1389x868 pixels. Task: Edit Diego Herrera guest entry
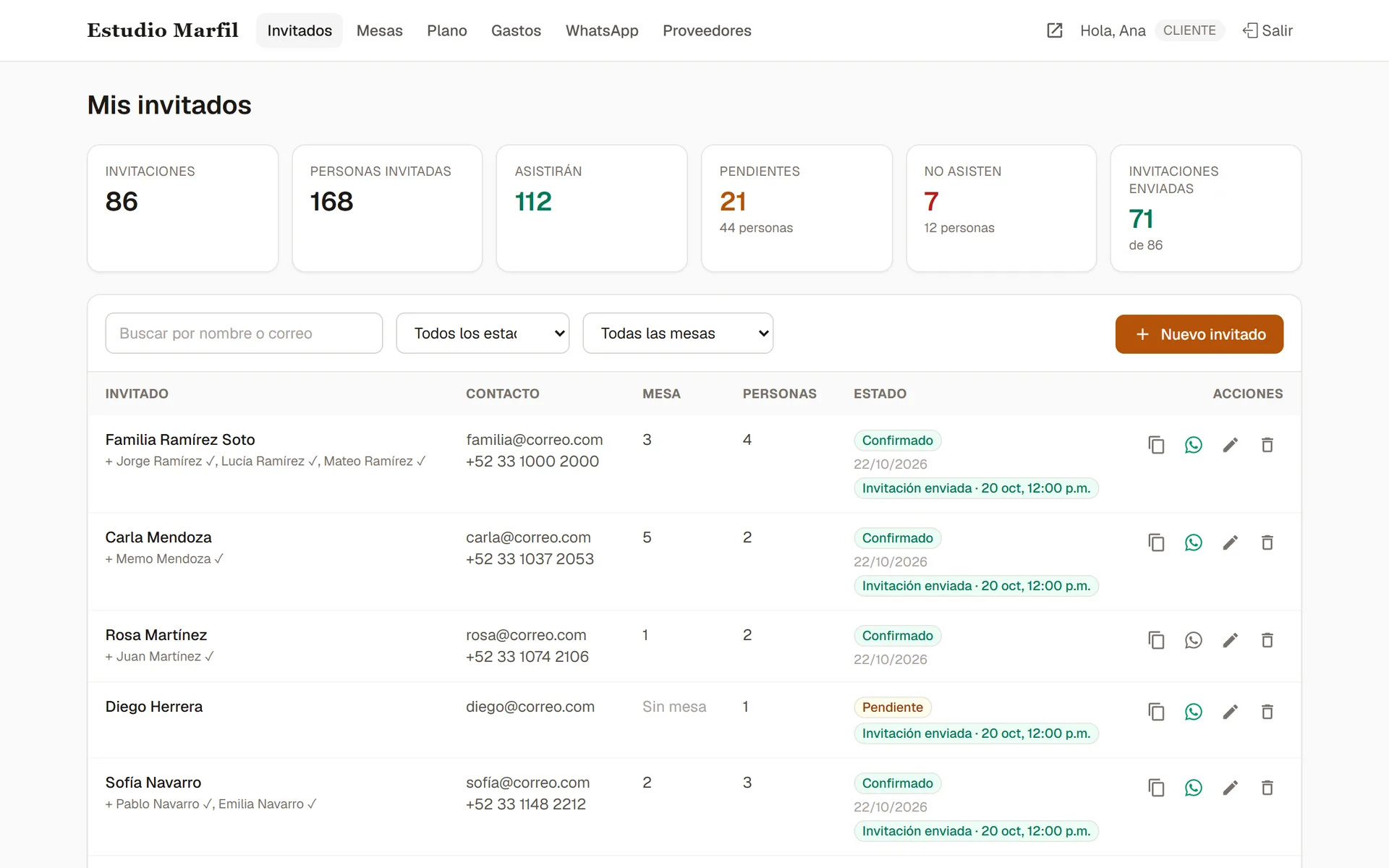1230,712
